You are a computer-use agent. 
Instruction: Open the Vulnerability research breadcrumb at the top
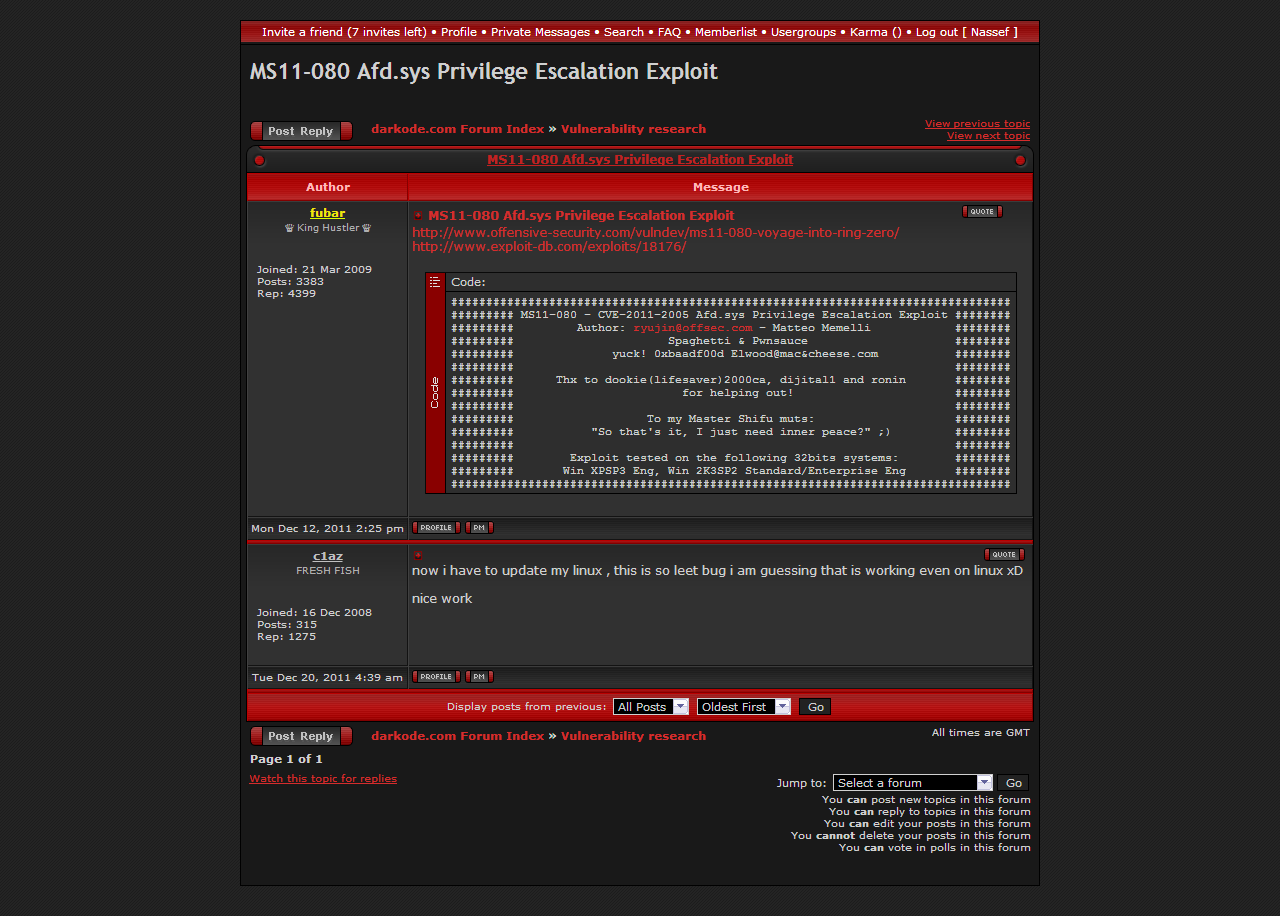coord(633,129)
